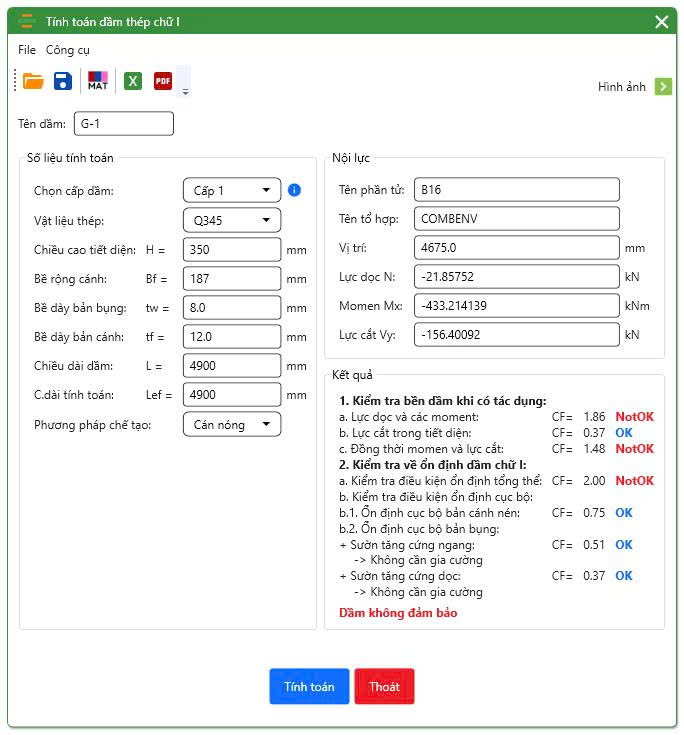Select the Tên tổ hợp COMBENV field
Viewport: 684px width, 735px height.
click(516, 218)
